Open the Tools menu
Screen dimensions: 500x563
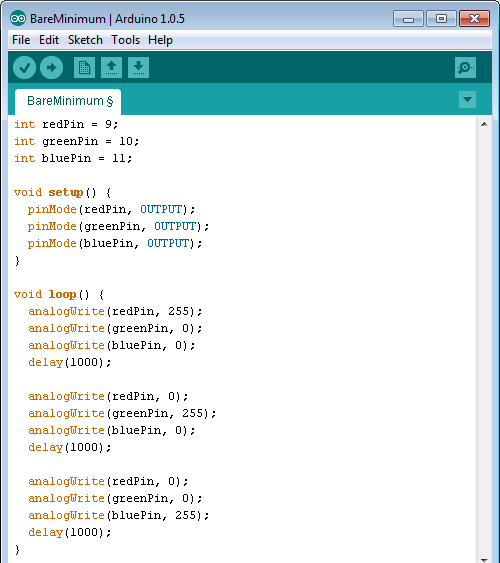[x=125, y=40]
